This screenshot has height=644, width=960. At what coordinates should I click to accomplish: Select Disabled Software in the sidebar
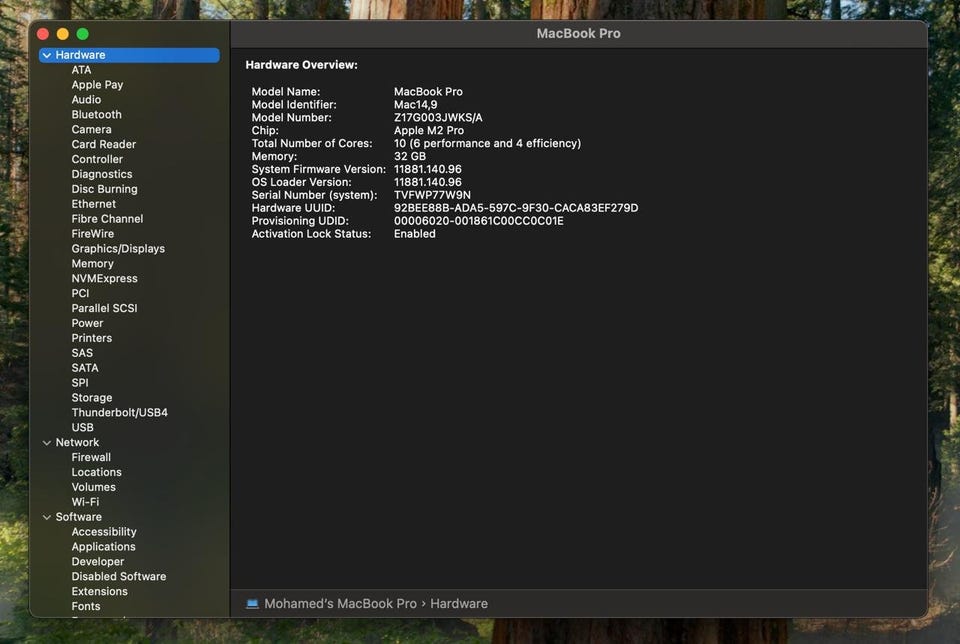click(x=118, y=577)
